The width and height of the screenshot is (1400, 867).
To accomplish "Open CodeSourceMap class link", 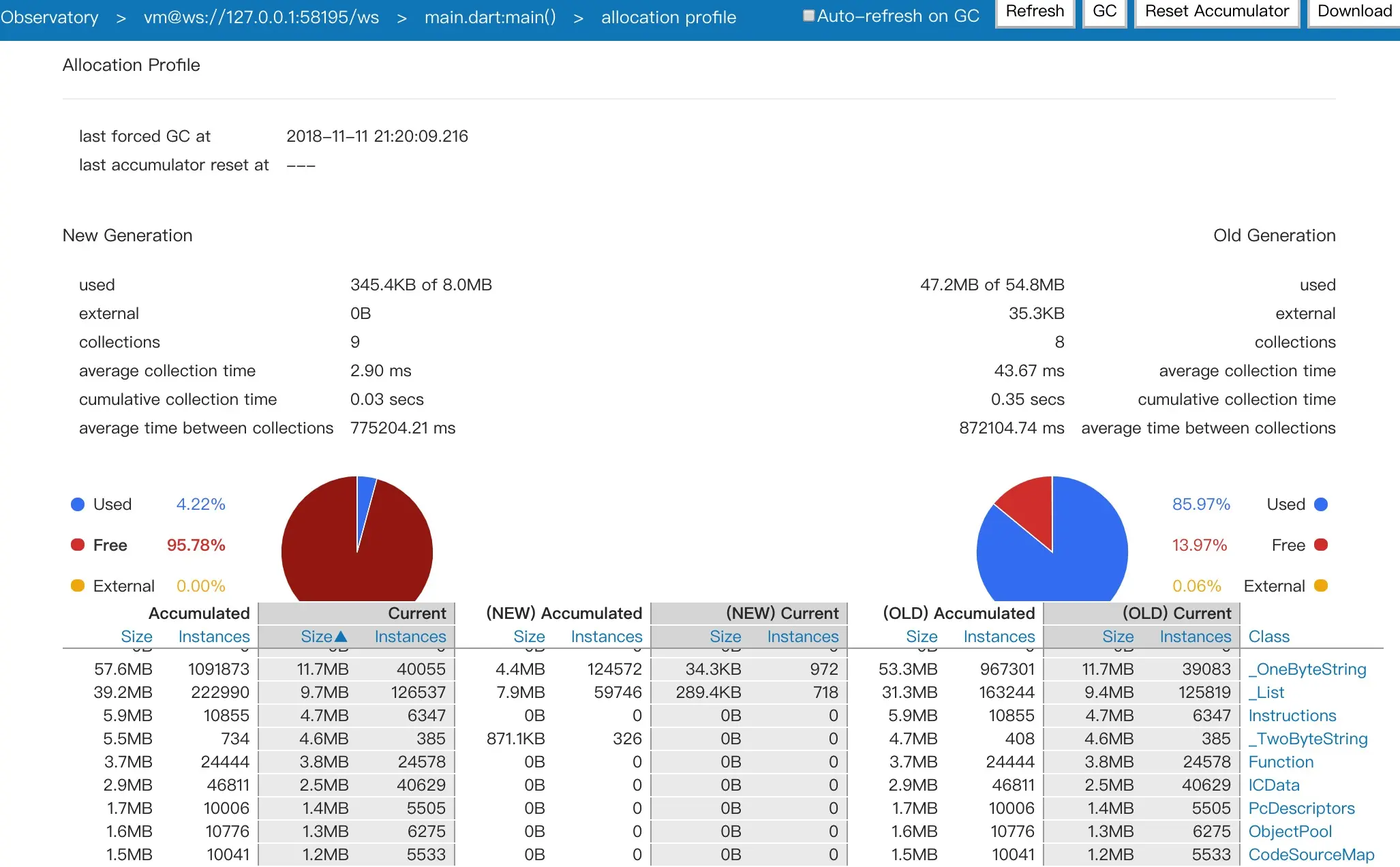I will (x=1311, y=855).
